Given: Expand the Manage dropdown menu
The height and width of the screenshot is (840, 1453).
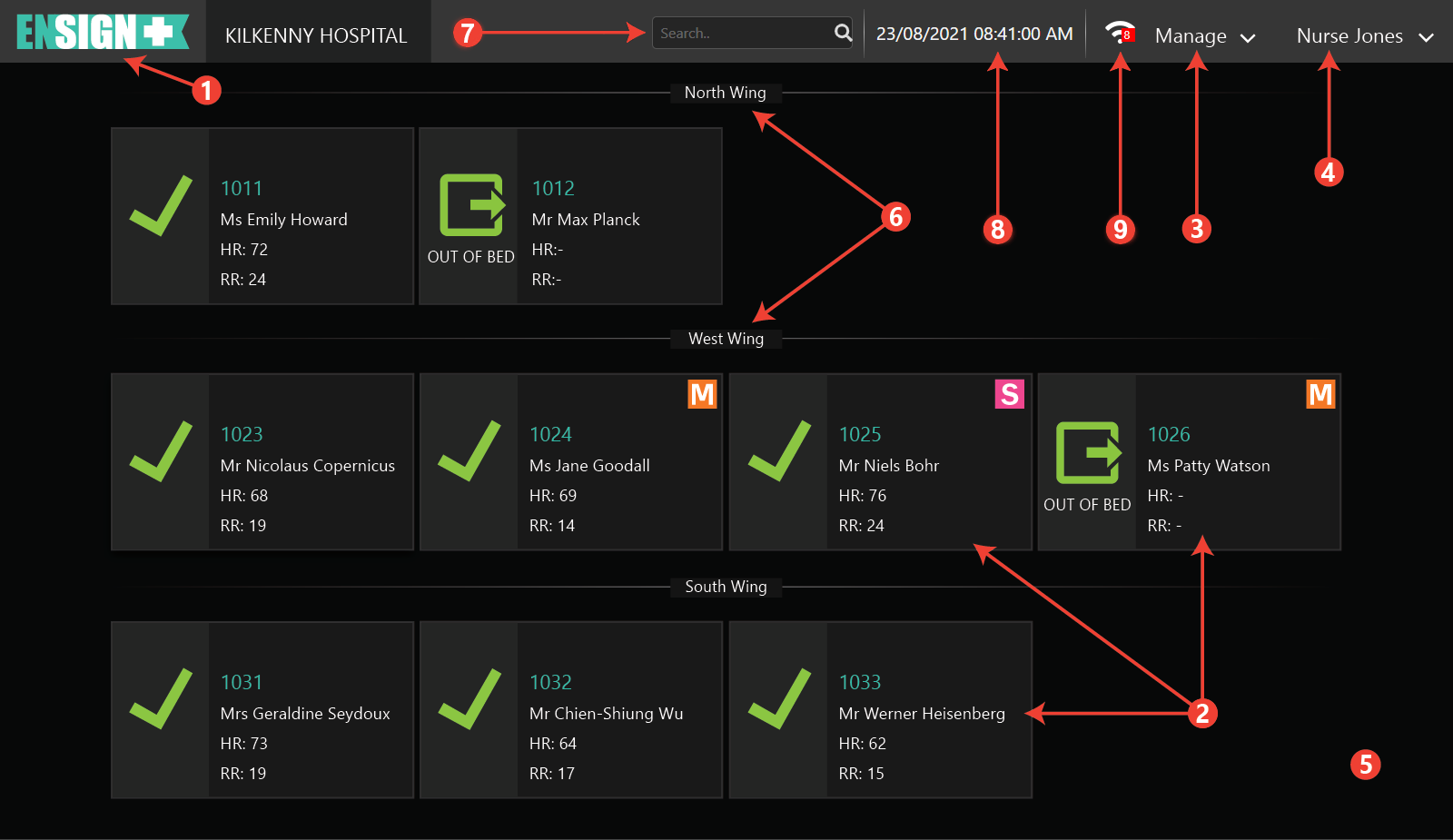Looking at the screenshot, I should (x=1204, y=36).
